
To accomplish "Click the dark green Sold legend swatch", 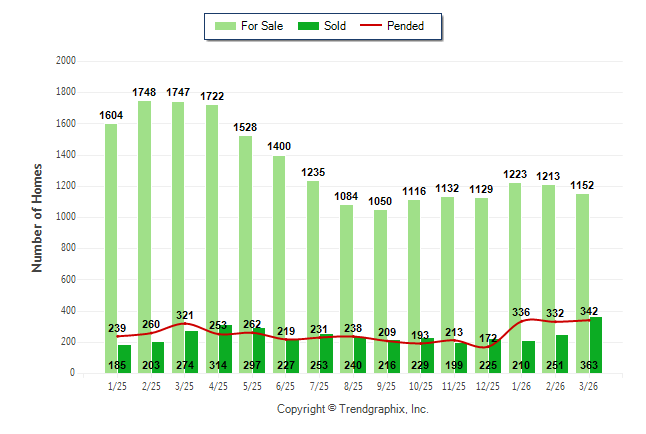I will pyautogui.click(x=308, y=26).
